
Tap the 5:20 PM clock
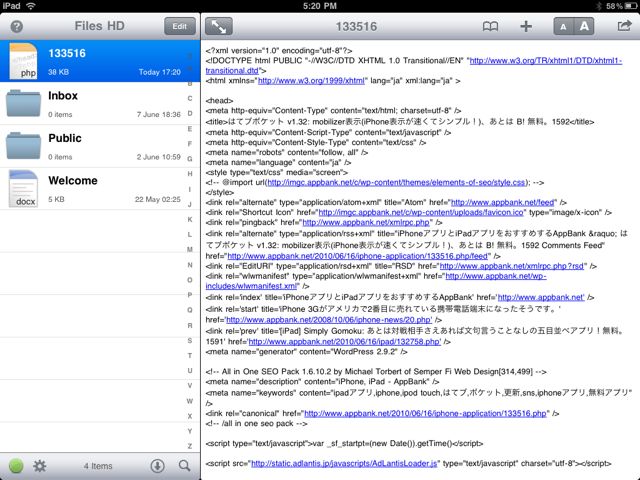coord(320,6)
